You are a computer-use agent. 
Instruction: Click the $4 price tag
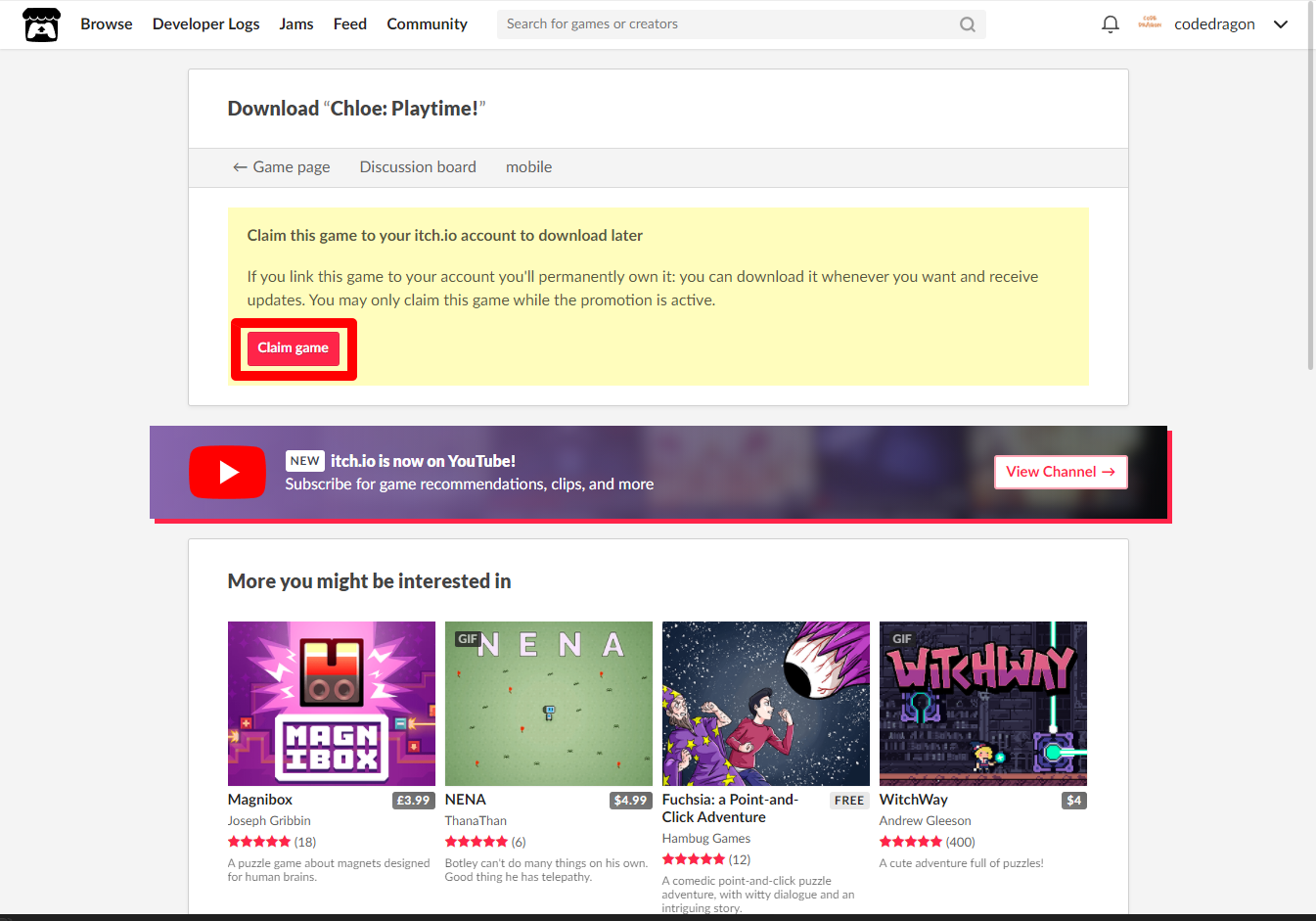point(1074,801)
